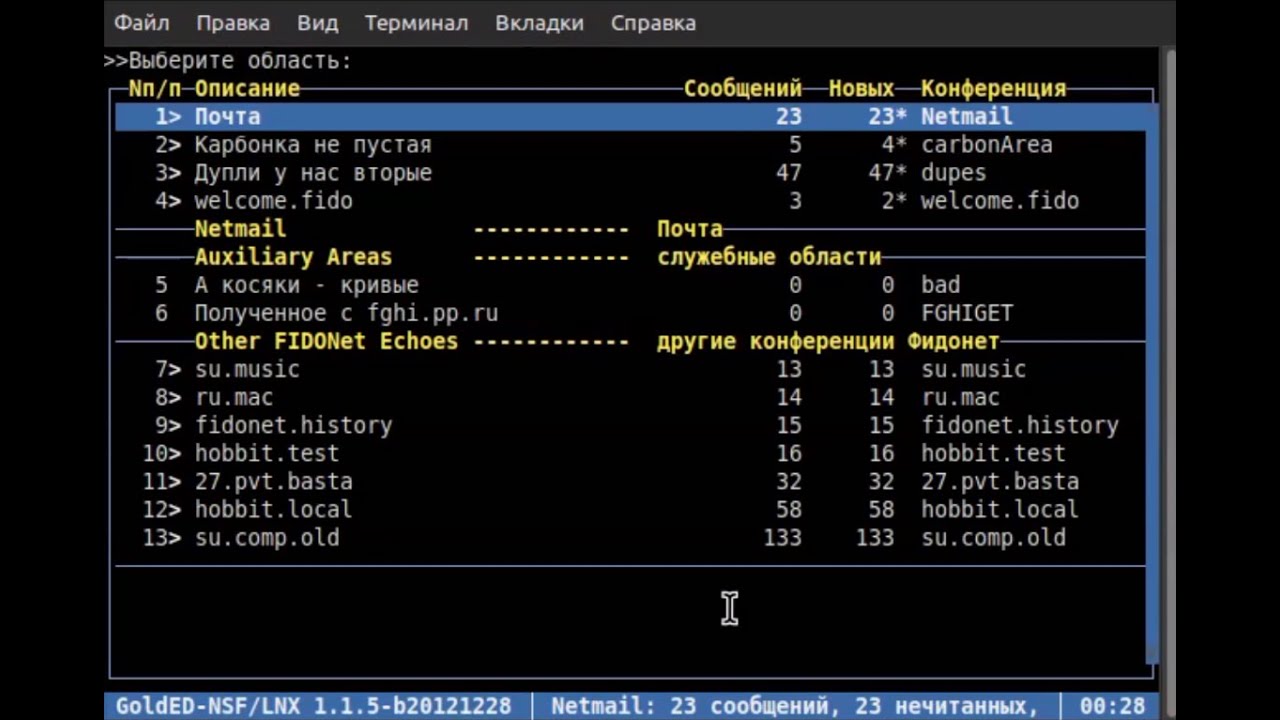
Task: Click the GoldED-NSF/LNX version in status bar
Action: point(313,706)
